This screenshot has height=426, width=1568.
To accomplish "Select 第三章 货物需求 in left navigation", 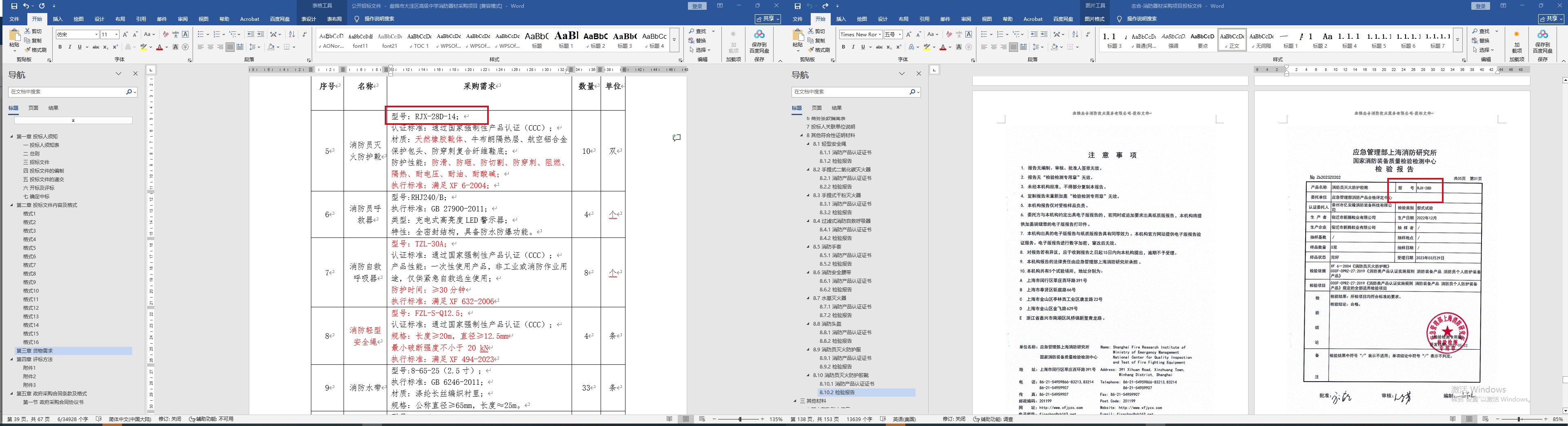I will 74,351.
